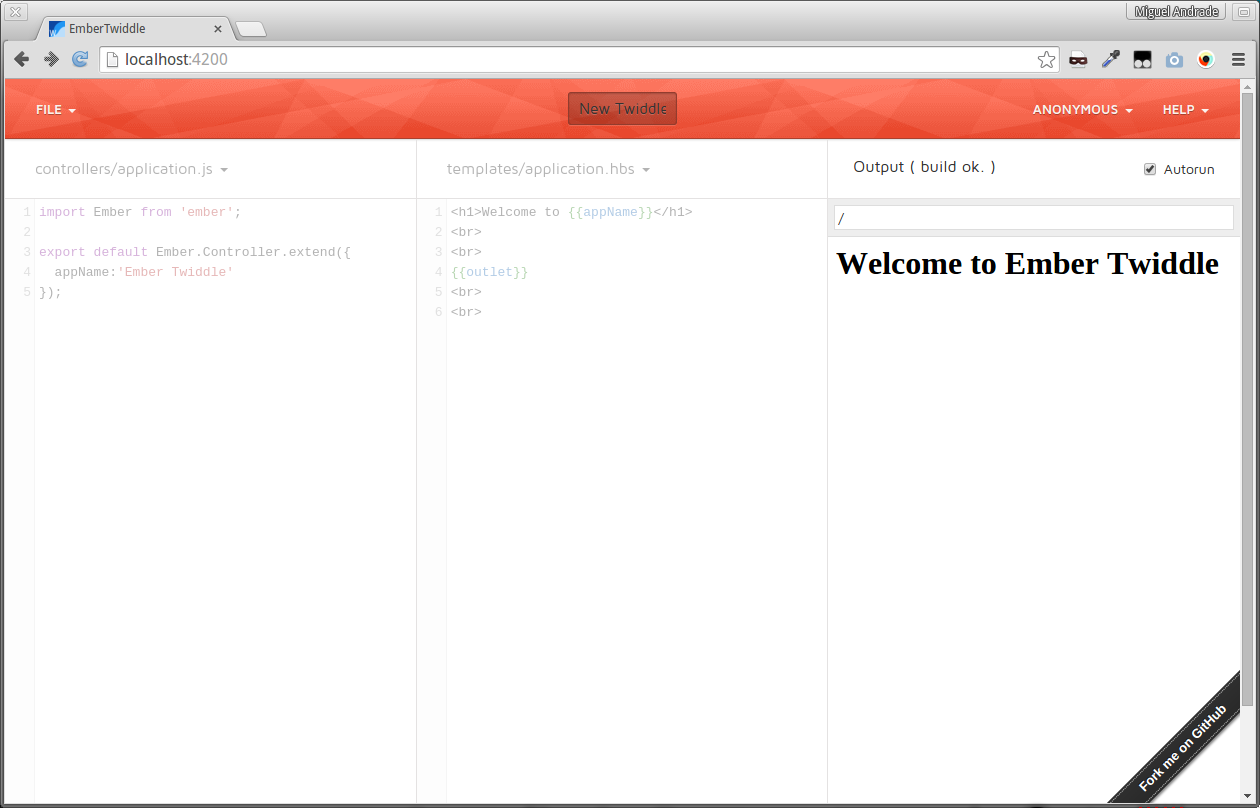
Task: Select the EmberTwiddle tab
Action: [135, 29]
